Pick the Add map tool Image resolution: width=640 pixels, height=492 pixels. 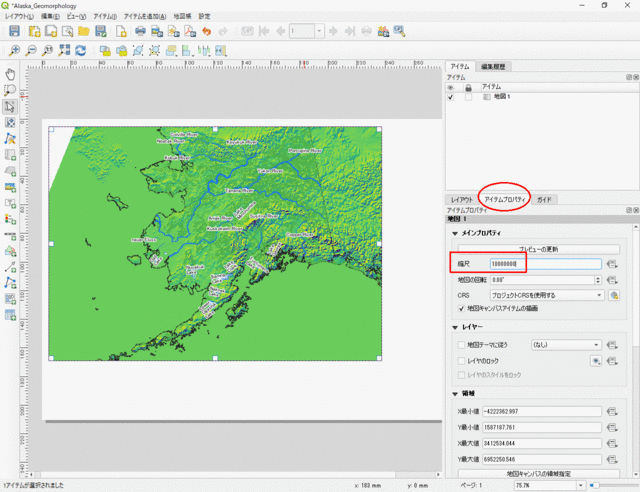(10, 155)
